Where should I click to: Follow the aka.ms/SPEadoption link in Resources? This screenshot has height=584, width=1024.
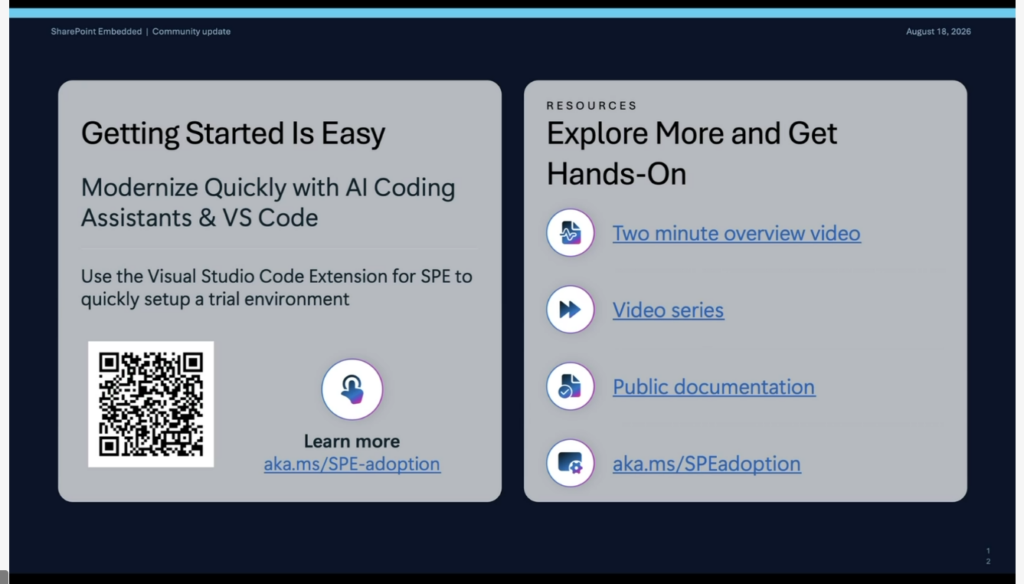[x=706, y=464]
